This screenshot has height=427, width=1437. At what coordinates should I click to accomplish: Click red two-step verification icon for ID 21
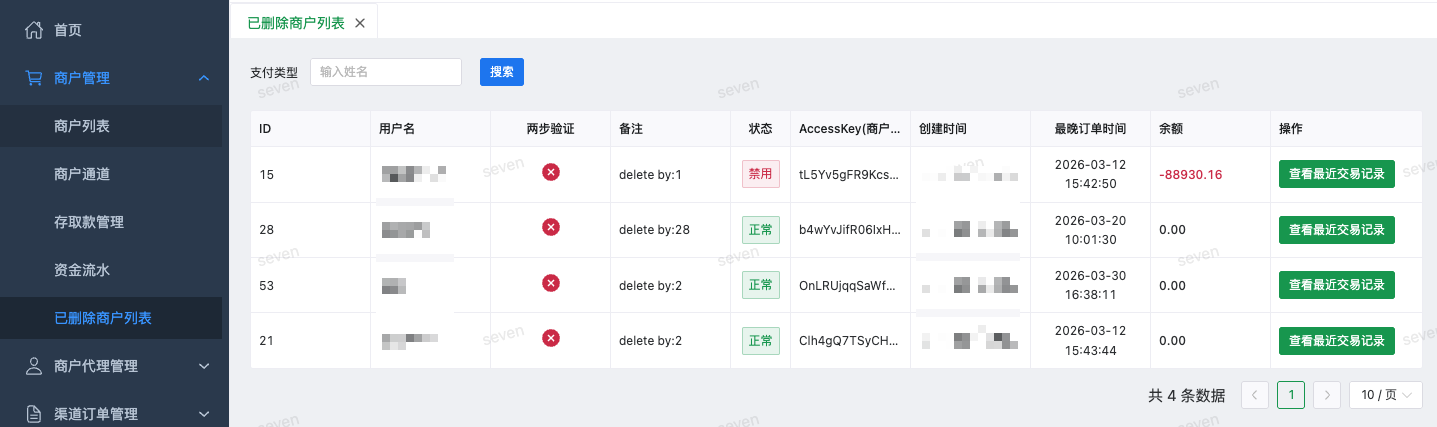click(x=550, y=339)
